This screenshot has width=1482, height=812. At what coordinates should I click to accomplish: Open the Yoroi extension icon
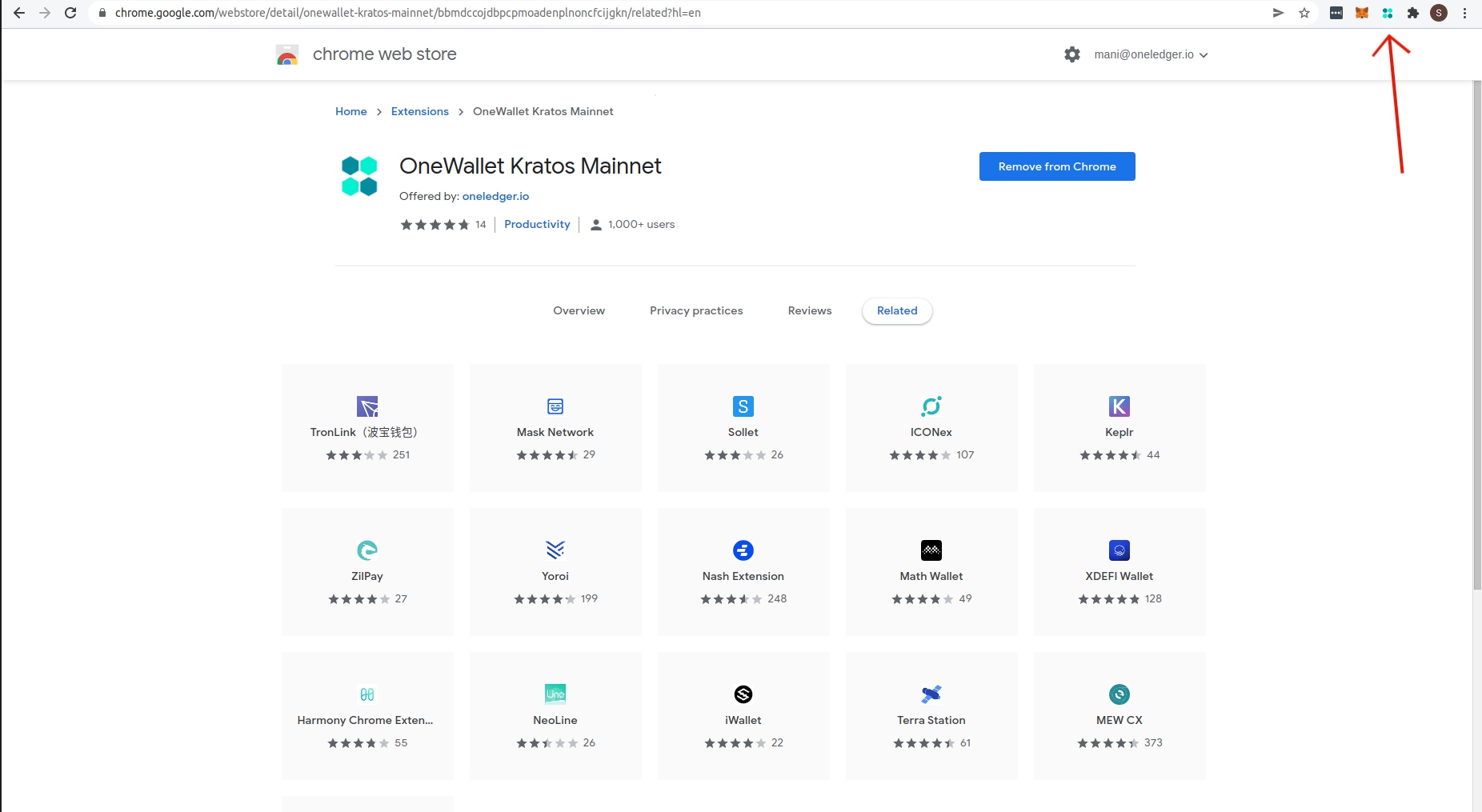pos(555,550)
